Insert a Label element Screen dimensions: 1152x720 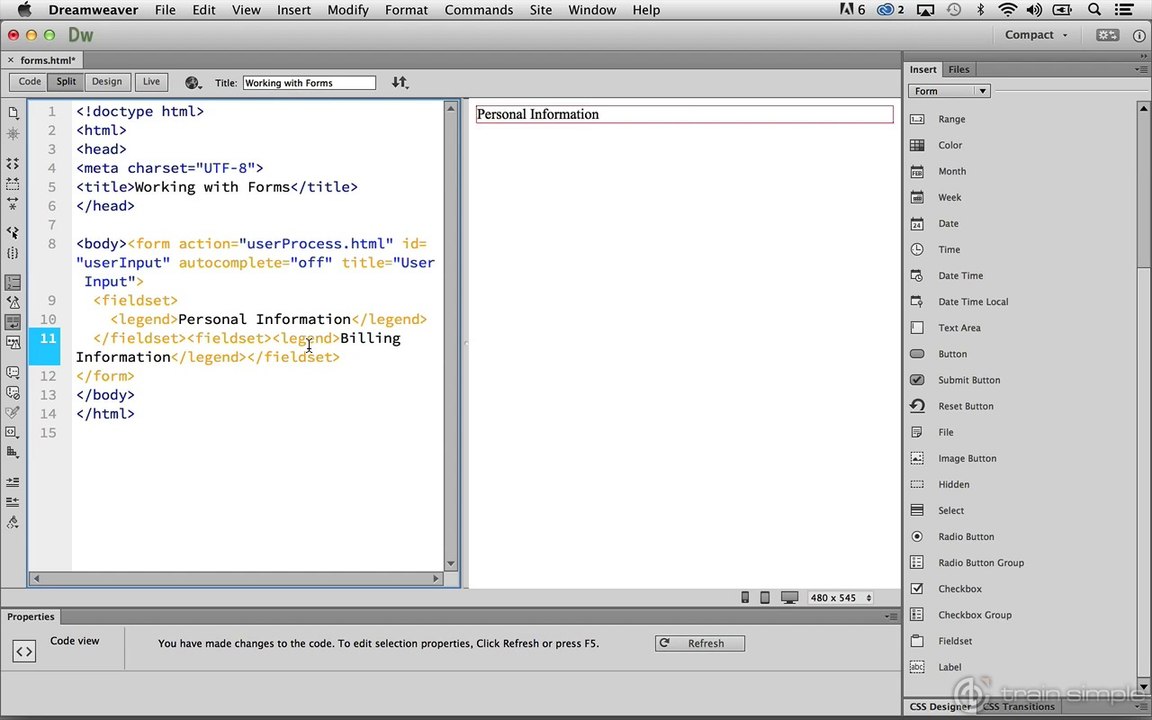pyautogui.click(x=949, y=667)
